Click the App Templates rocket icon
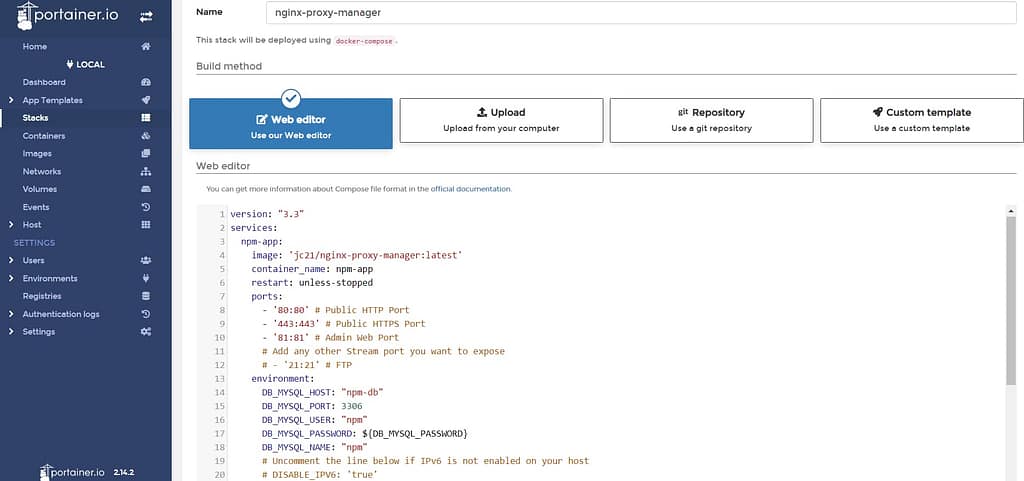Image resolution: width=1024 pixels, height=481 pixels. tap(146, 100)
